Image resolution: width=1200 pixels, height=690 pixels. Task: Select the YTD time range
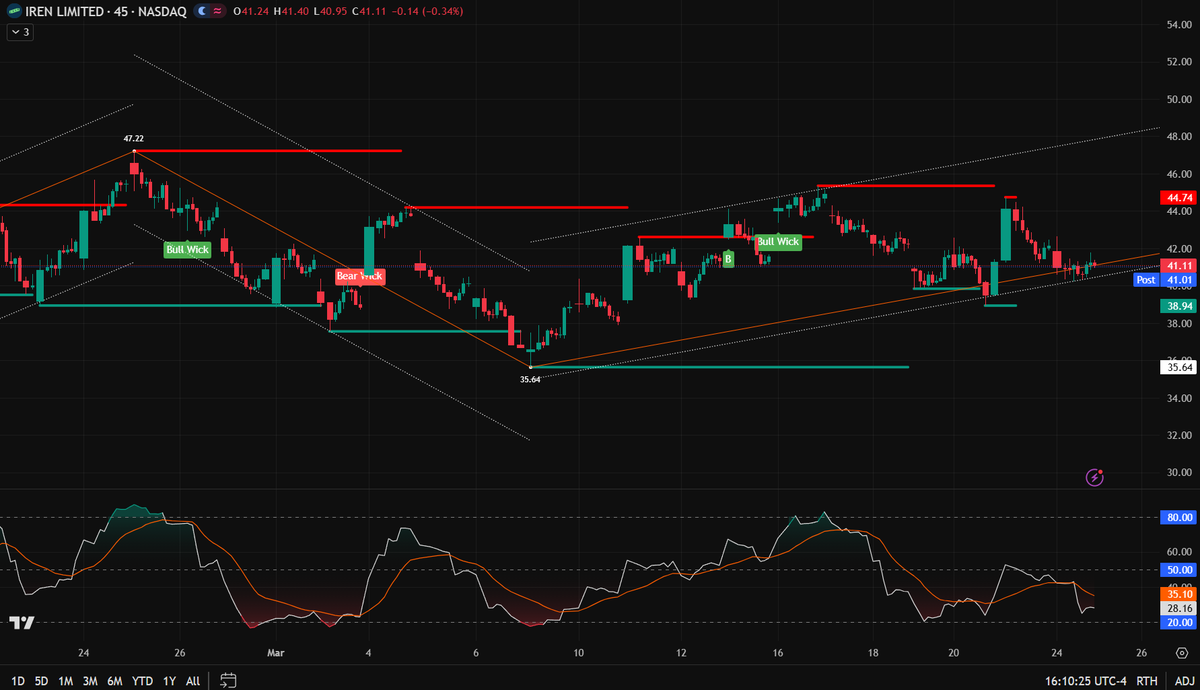point(142,681)
